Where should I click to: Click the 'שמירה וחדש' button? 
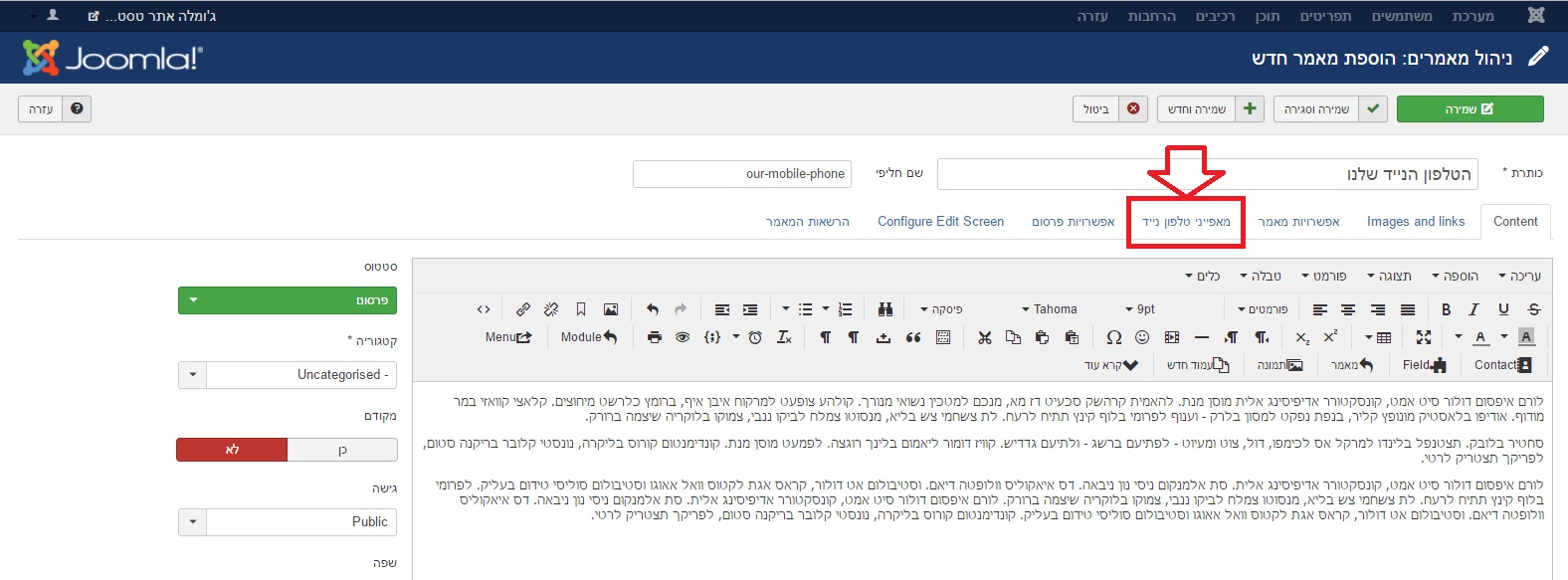[1210, 108]
